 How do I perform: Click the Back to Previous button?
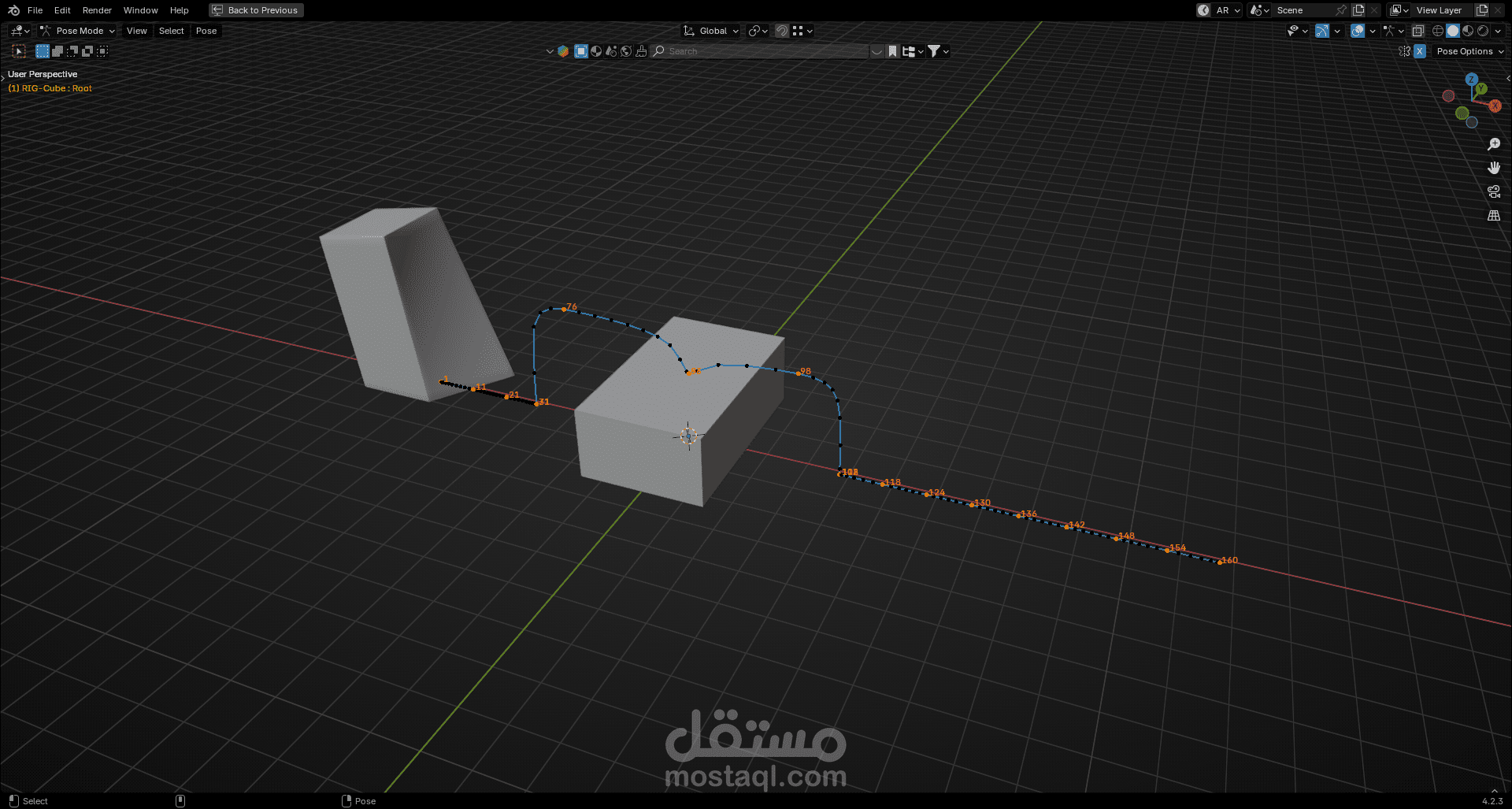255,10
